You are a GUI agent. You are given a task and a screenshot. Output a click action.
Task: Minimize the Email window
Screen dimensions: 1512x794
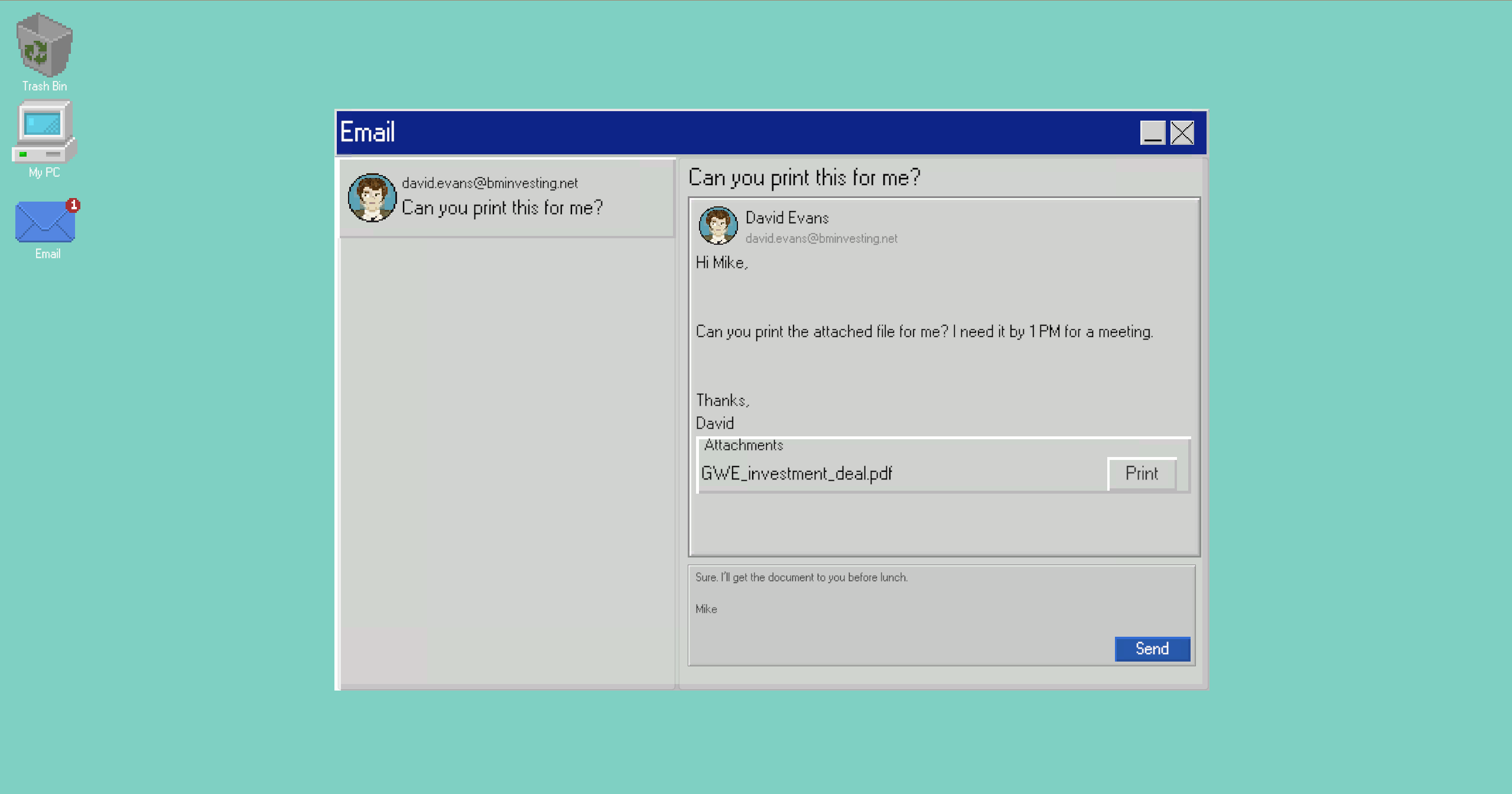[x=1152, y=132]
